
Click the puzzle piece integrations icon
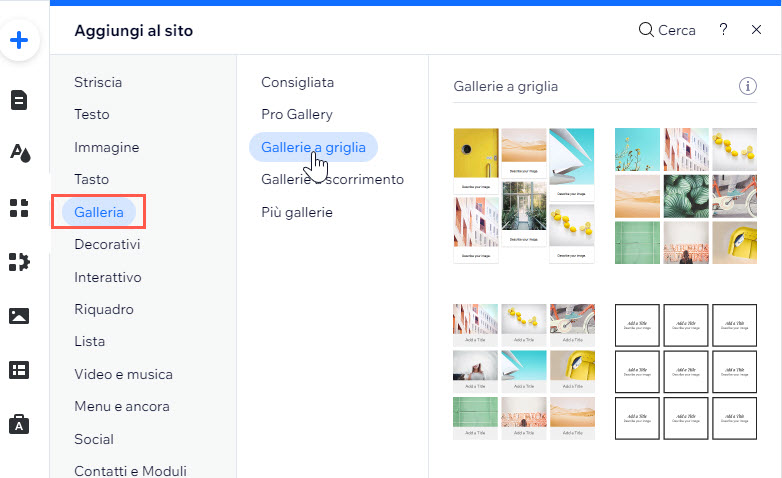(x=19, y=261)
